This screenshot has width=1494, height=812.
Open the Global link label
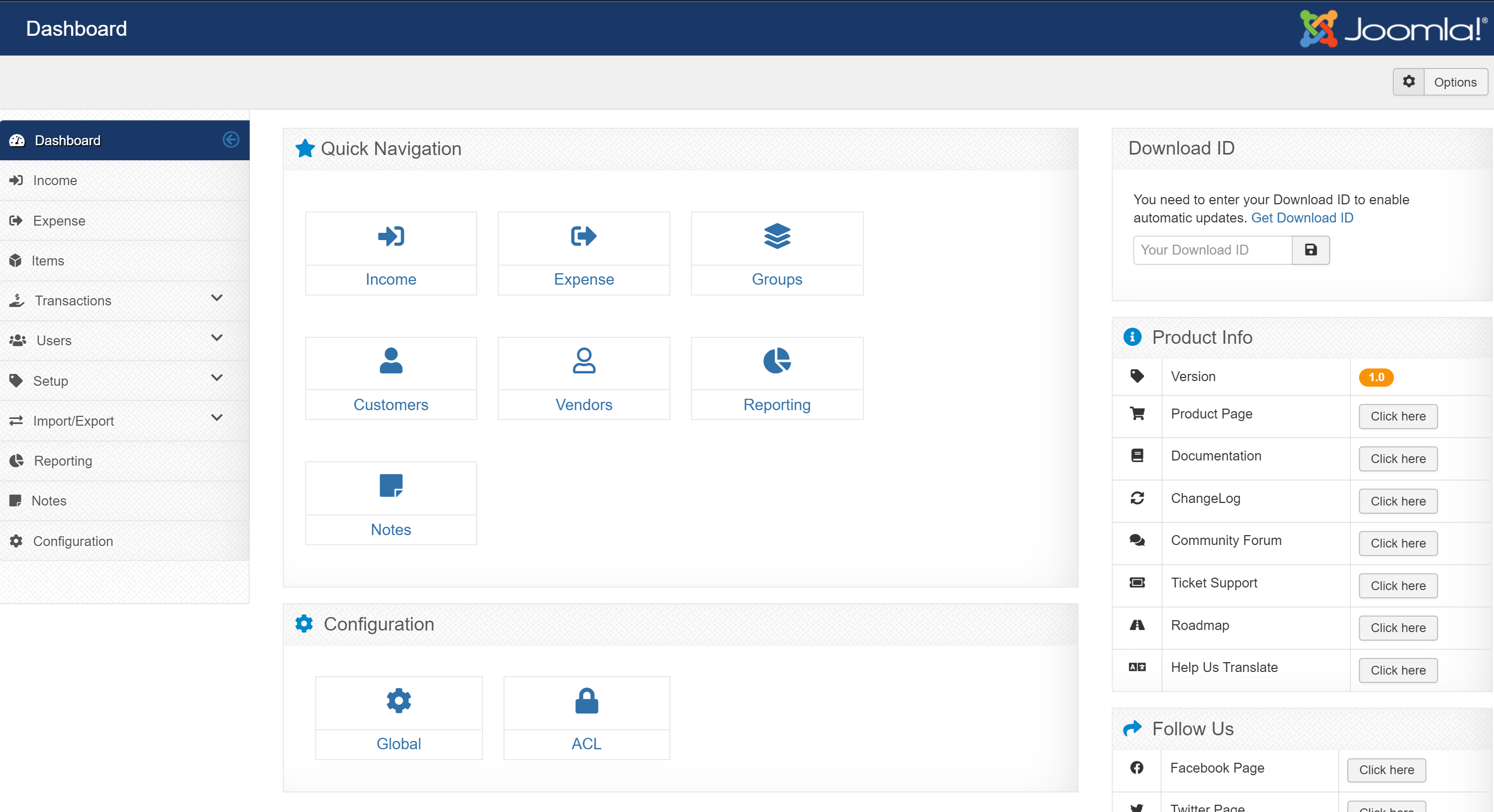click(398, 744)
